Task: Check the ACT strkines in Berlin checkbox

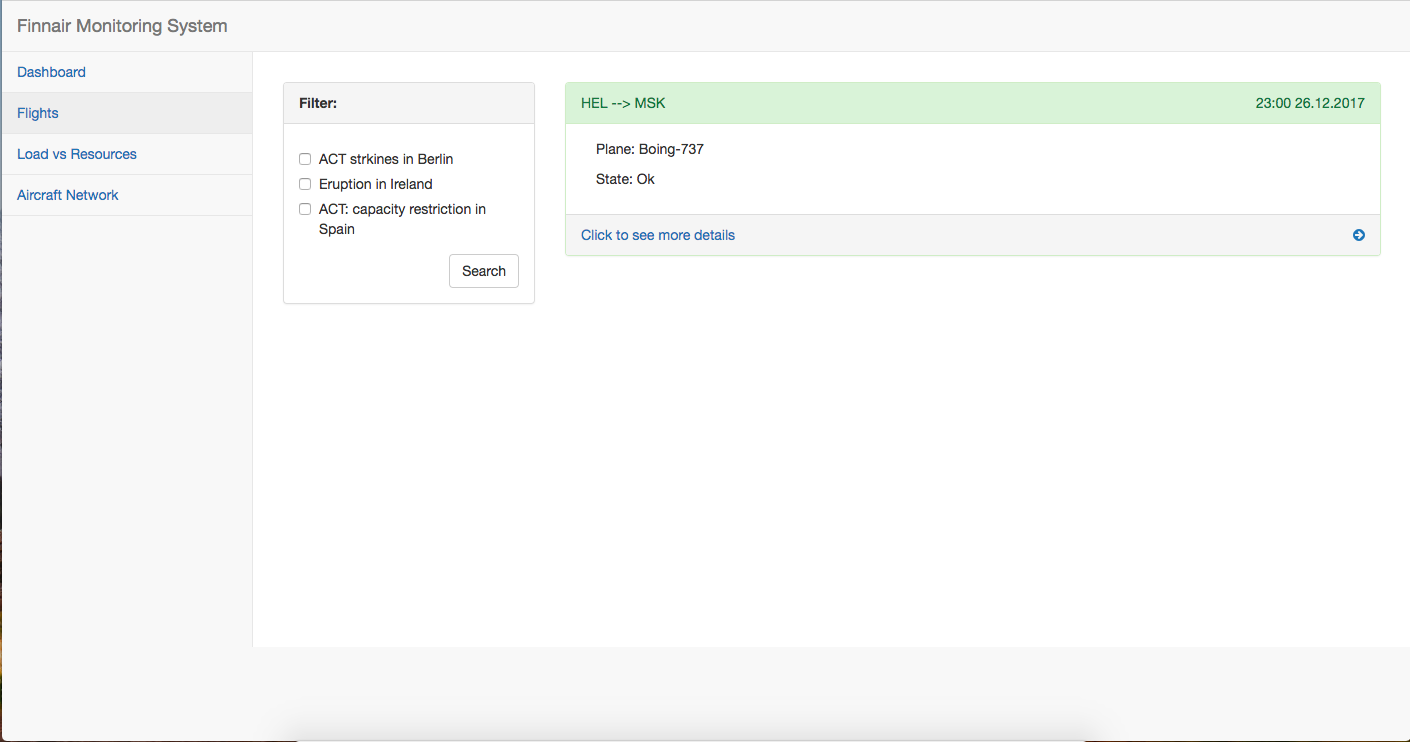Action: point(305,159)
